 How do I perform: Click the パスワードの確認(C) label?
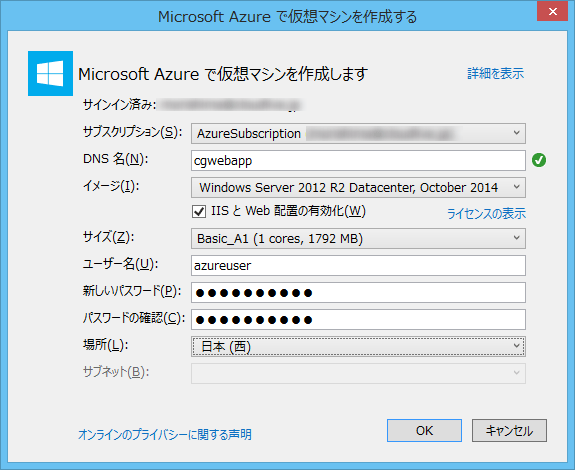(x=134, y=318)
